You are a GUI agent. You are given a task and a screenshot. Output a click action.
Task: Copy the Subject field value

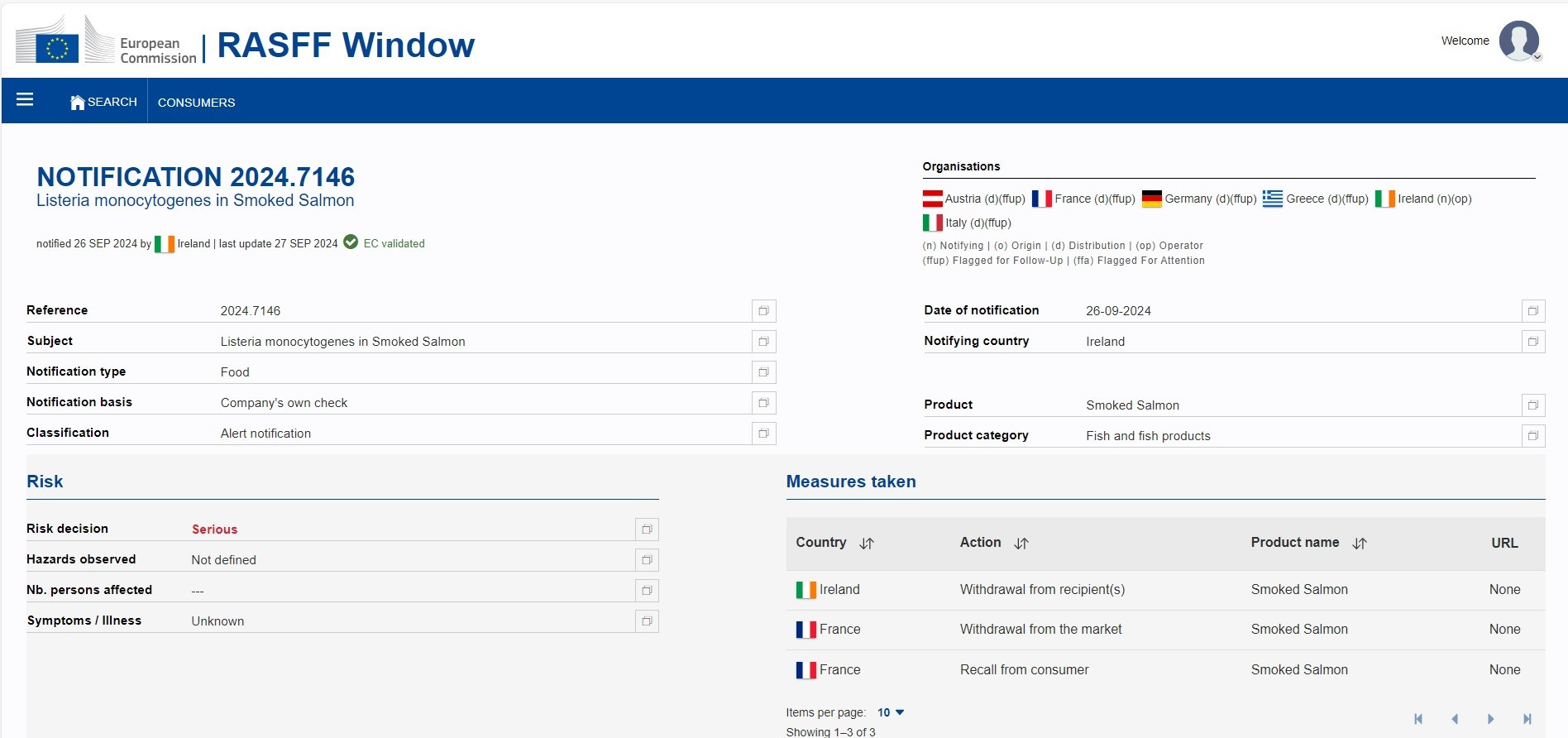tap(763, 342)
